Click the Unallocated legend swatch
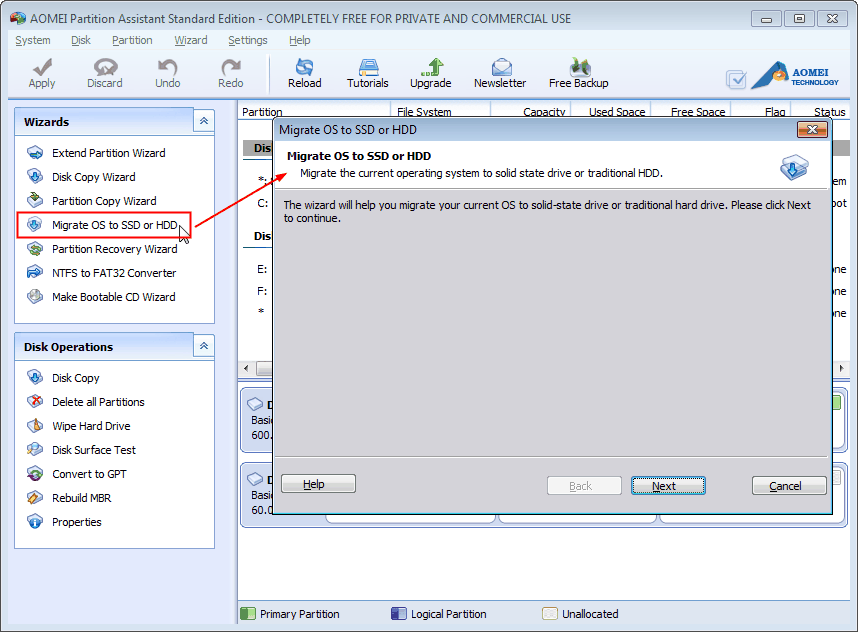Screen dimensions: 858x632 click(x=550, y=614)
